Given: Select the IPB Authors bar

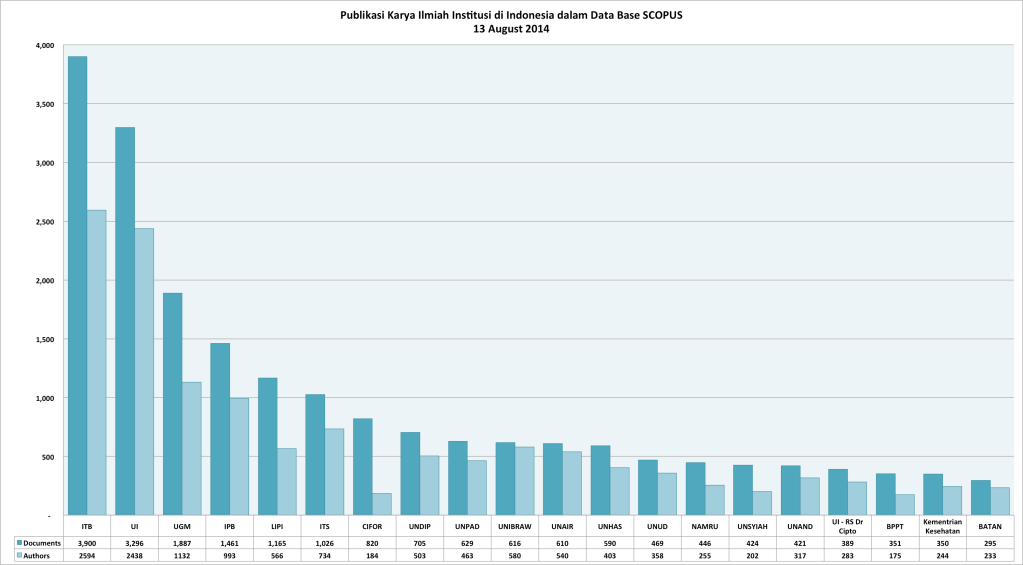Looking at the screenshot, I should (x=239, y=456).
